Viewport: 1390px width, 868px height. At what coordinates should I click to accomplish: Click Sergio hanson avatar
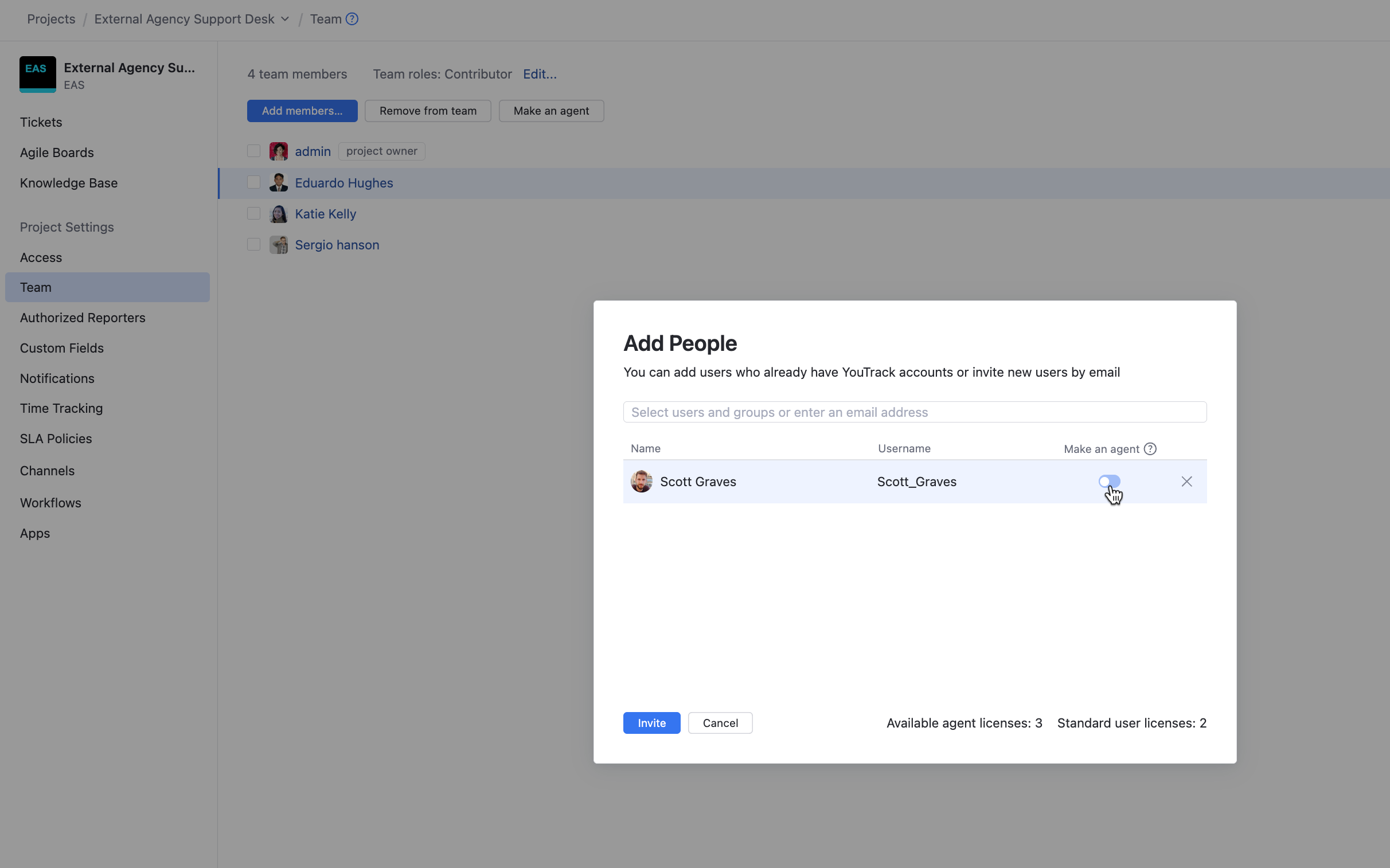[279, 245]
